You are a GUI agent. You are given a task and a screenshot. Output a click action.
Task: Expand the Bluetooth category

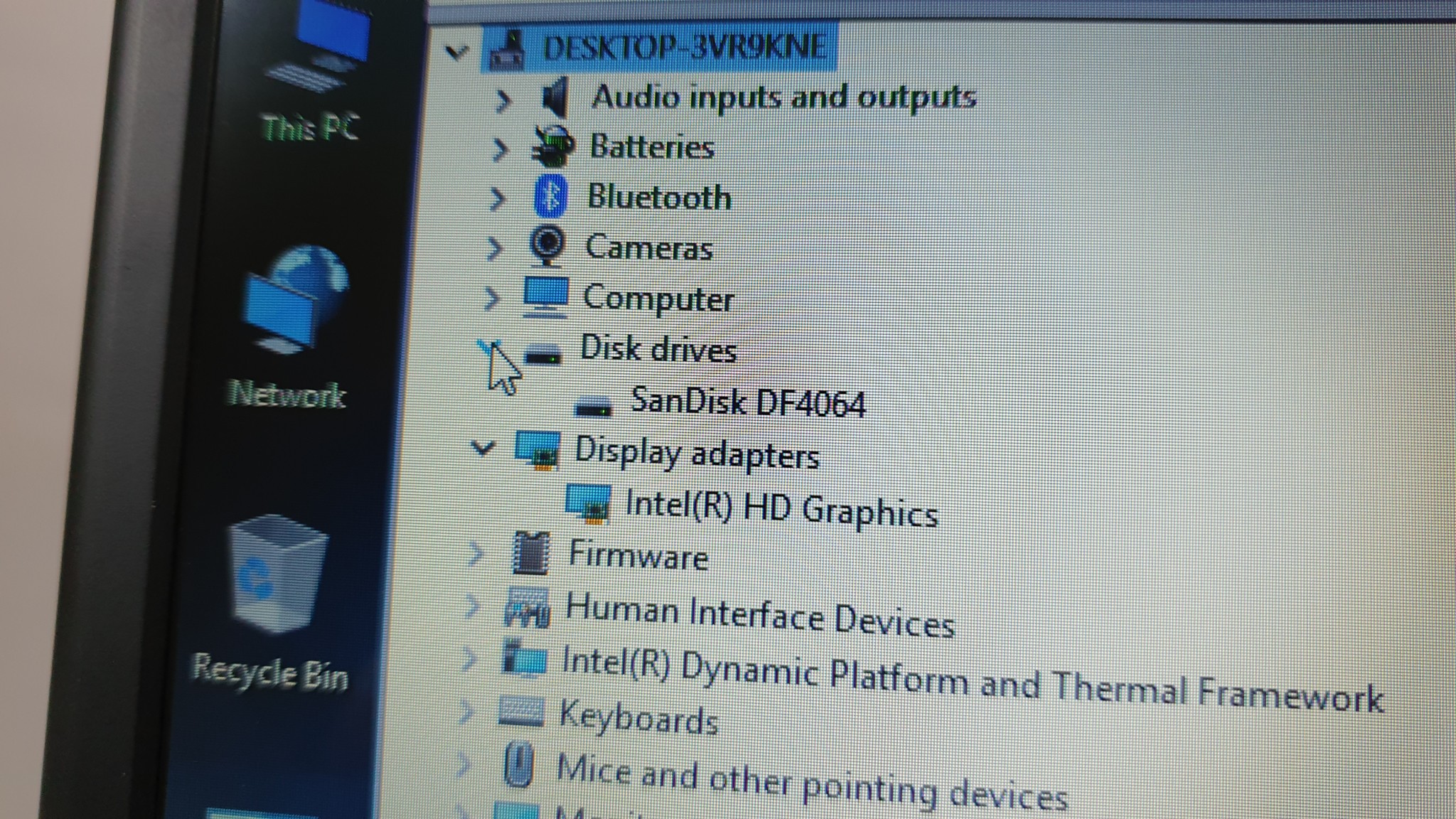[x=498, y=199]
